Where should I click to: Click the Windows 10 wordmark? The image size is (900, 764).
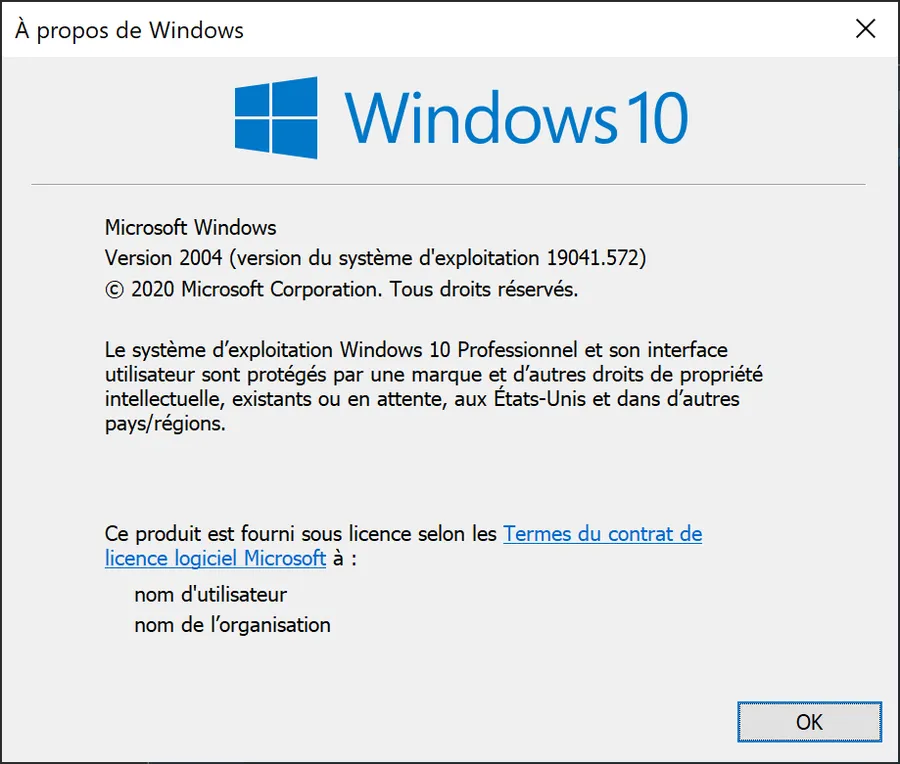coord(515,118)
